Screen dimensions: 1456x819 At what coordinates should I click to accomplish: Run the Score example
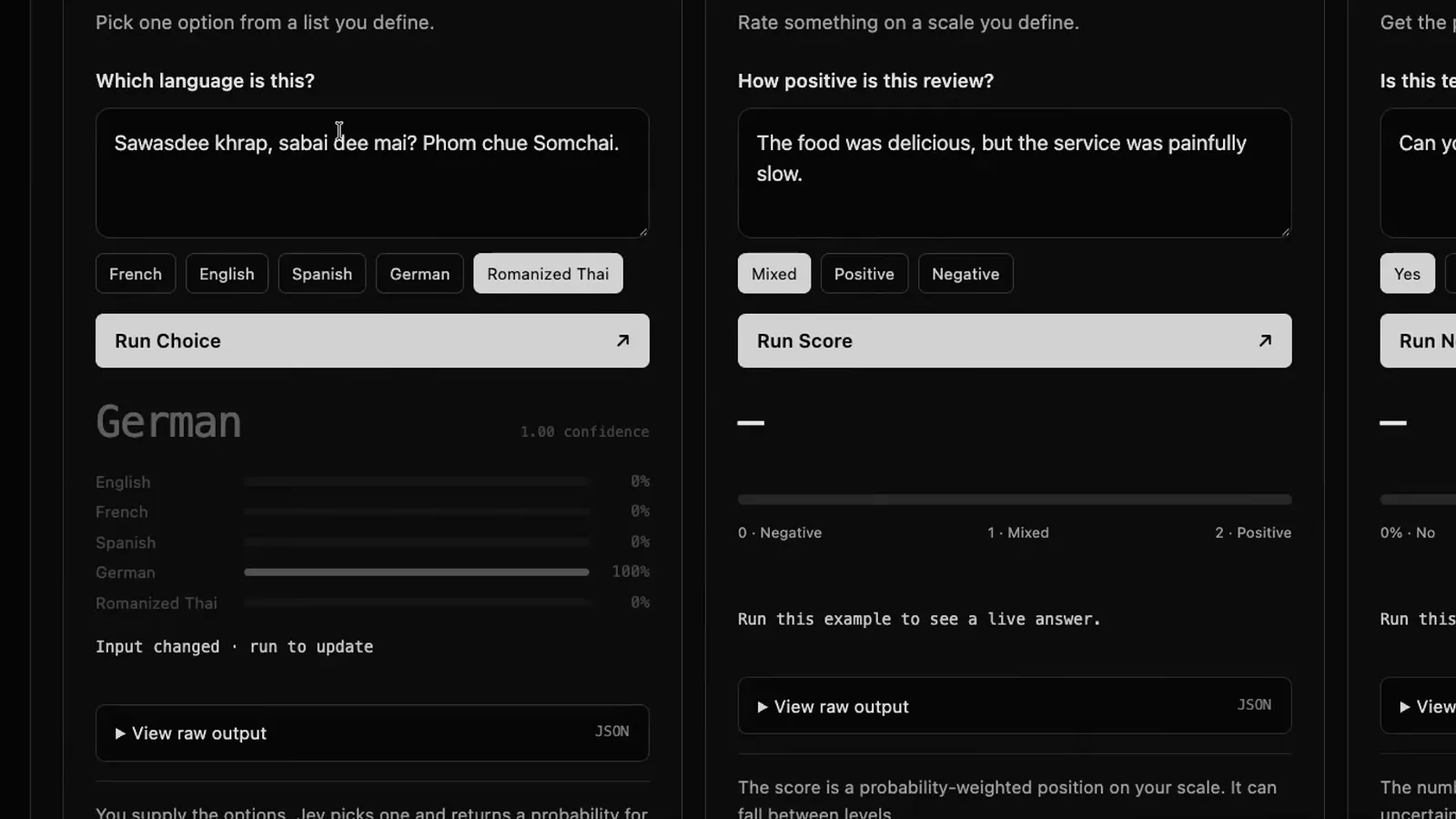1015,340
